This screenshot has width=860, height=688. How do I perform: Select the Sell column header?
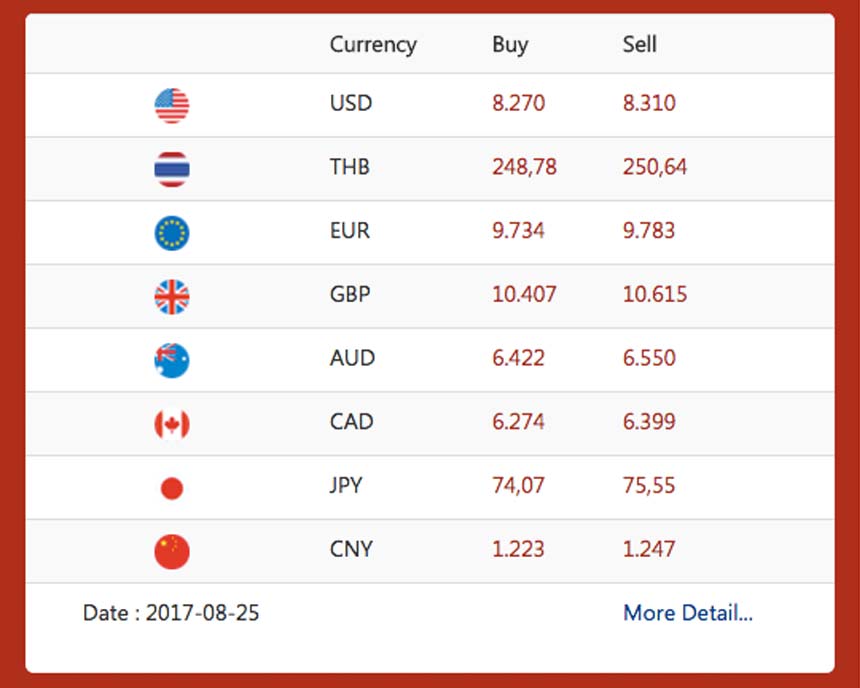tap(639, 45)
